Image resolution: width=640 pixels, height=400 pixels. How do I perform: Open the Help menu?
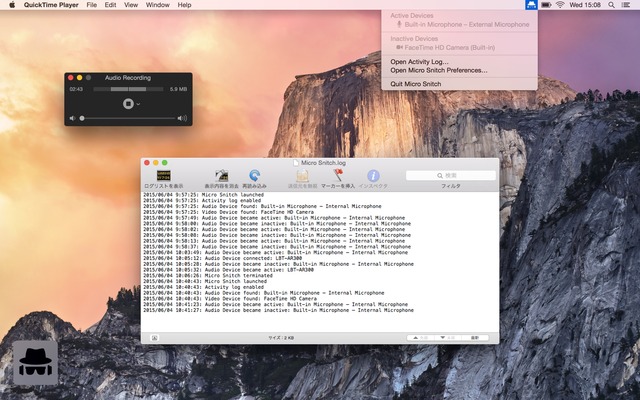[184, 5]
